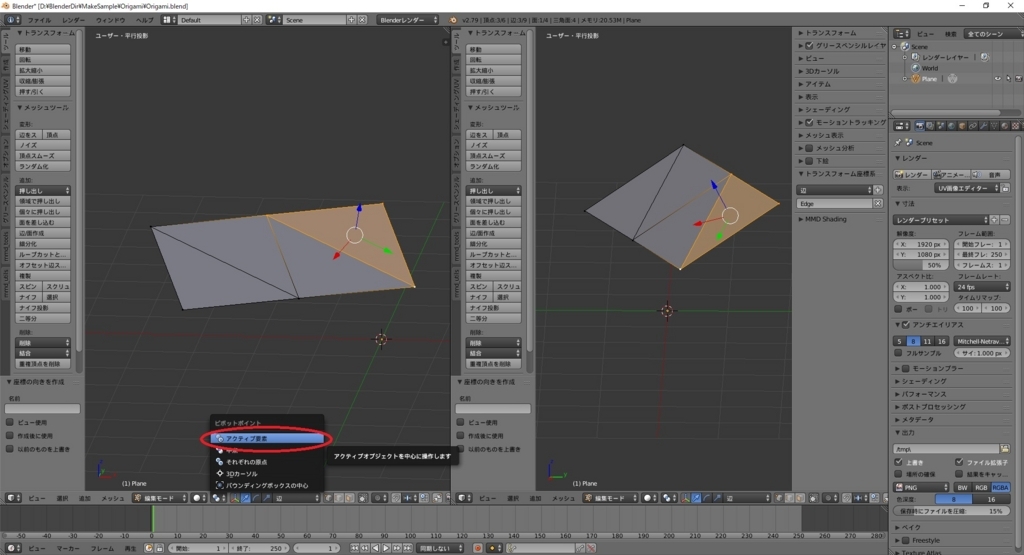Screen dimensions: 1024x555
Task: Enable the フルサンプル checkbox
Action: pos(899,353)
